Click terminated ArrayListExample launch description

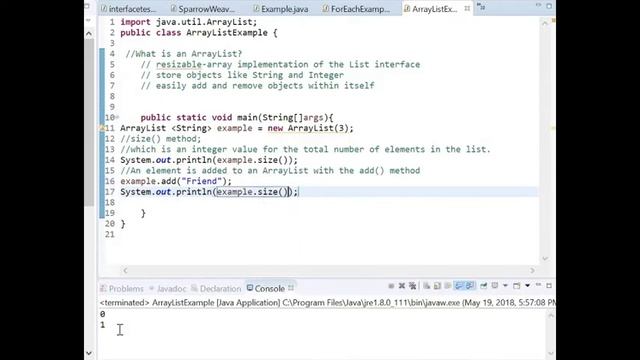tap(327, 303)
